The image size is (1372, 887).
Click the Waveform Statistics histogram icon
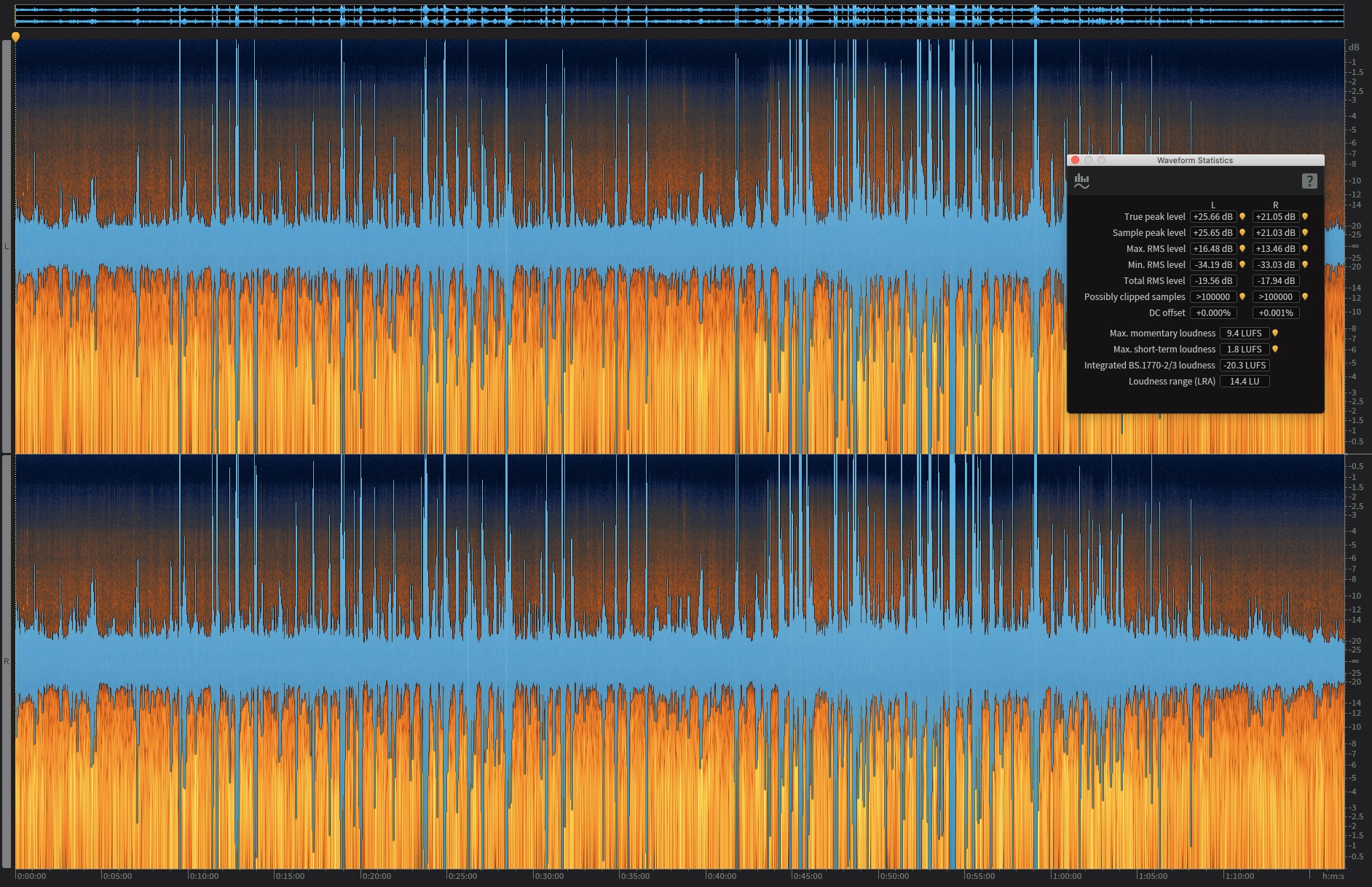pyautogui.click(x=1081, y=181)
